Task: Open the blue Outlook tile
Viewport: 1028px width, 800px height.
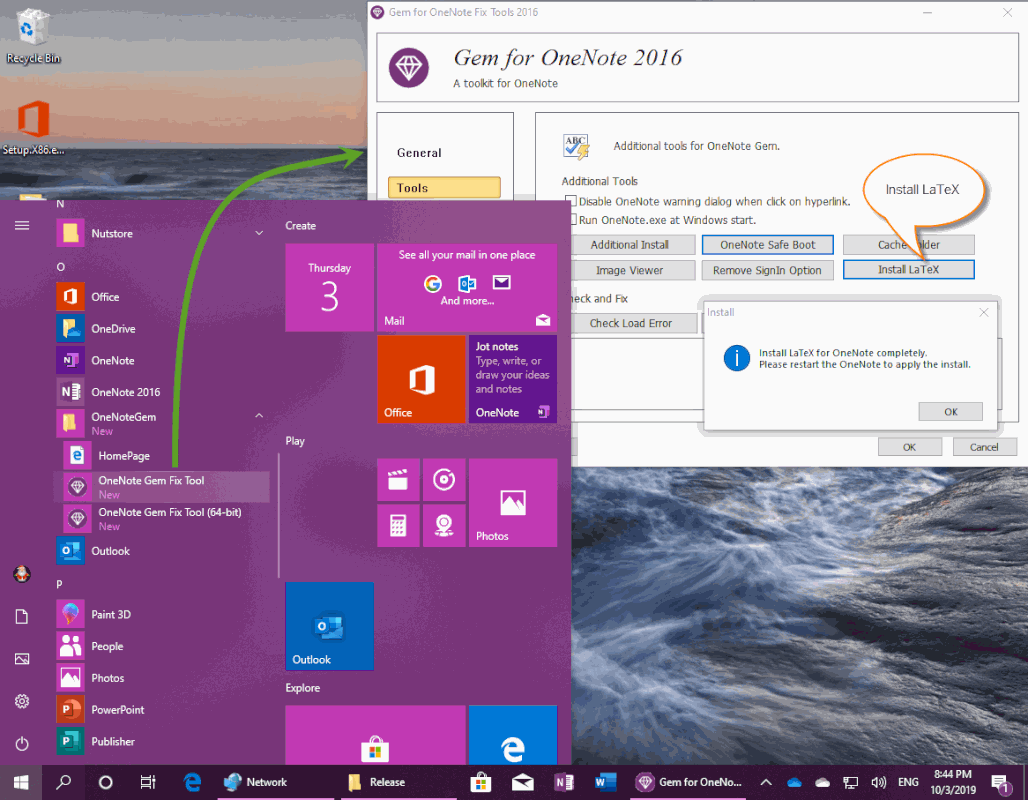Action: pos(330,626)
